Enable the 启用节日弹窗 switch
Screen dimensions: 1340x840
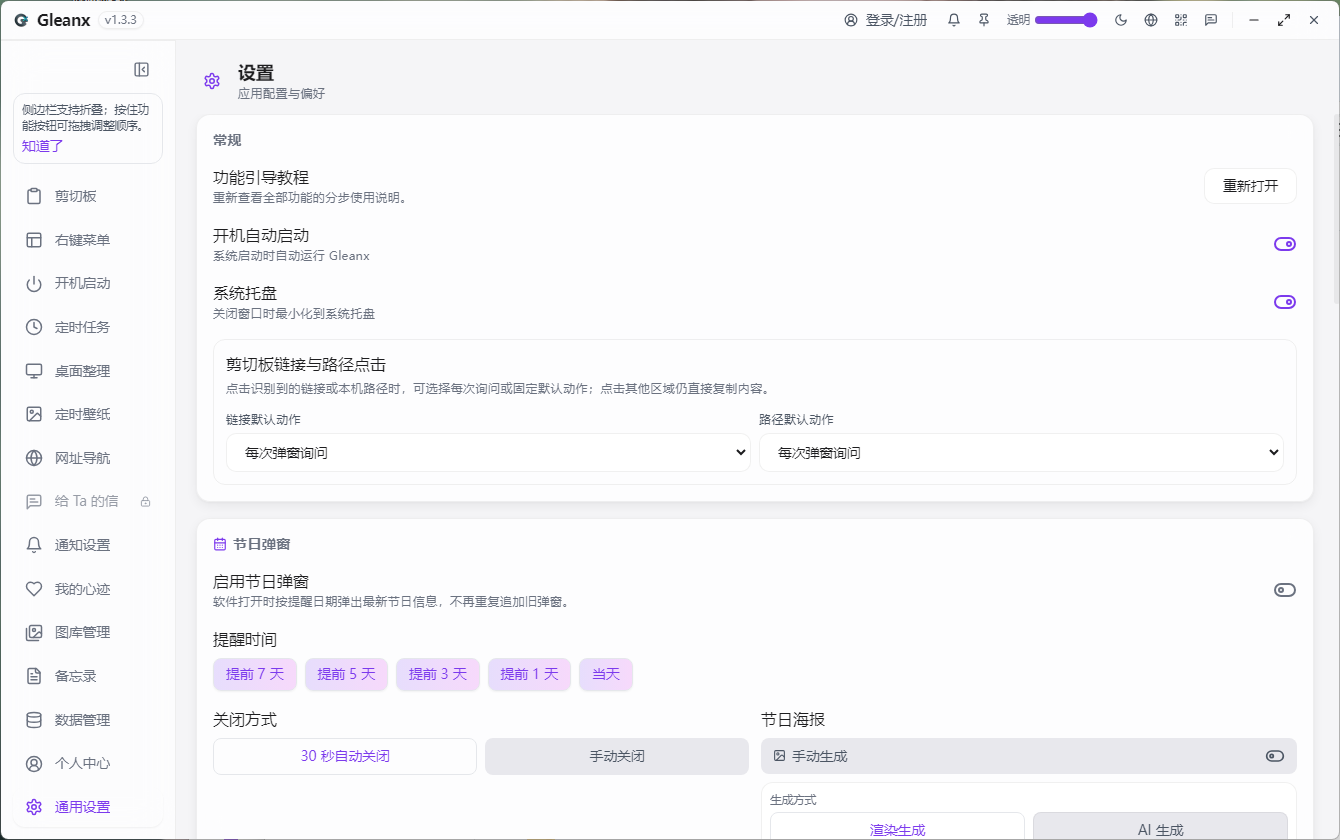pyautogui.click(x=1285, y=590)
